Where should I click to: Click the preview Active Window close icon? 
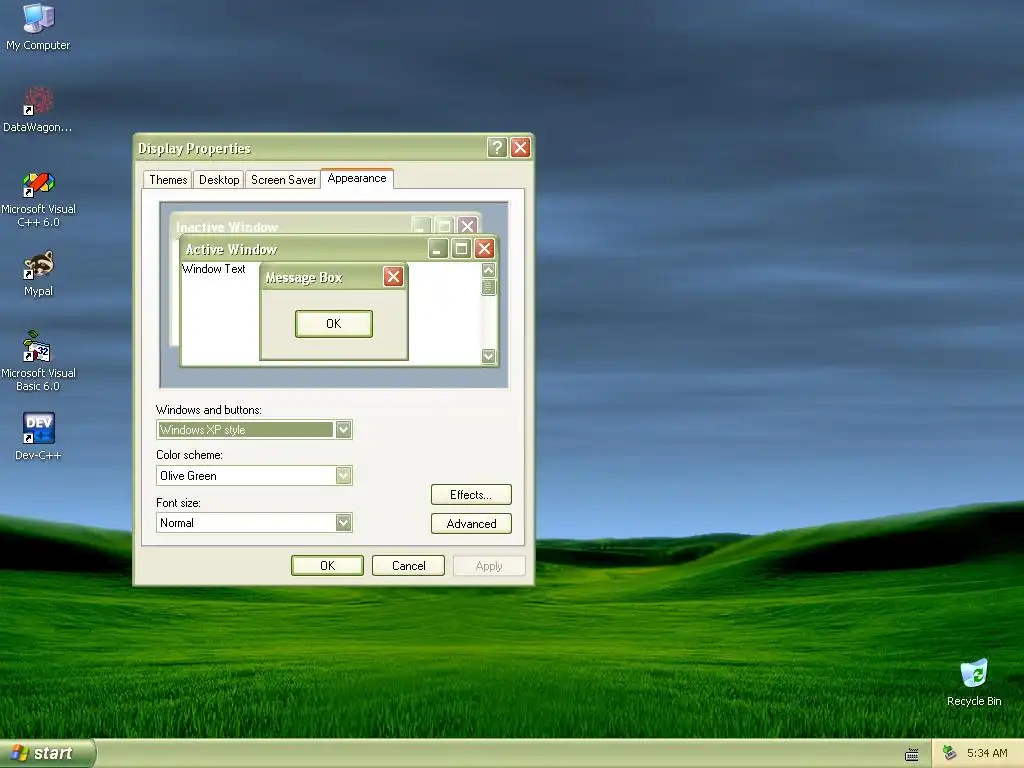point(484,248)
